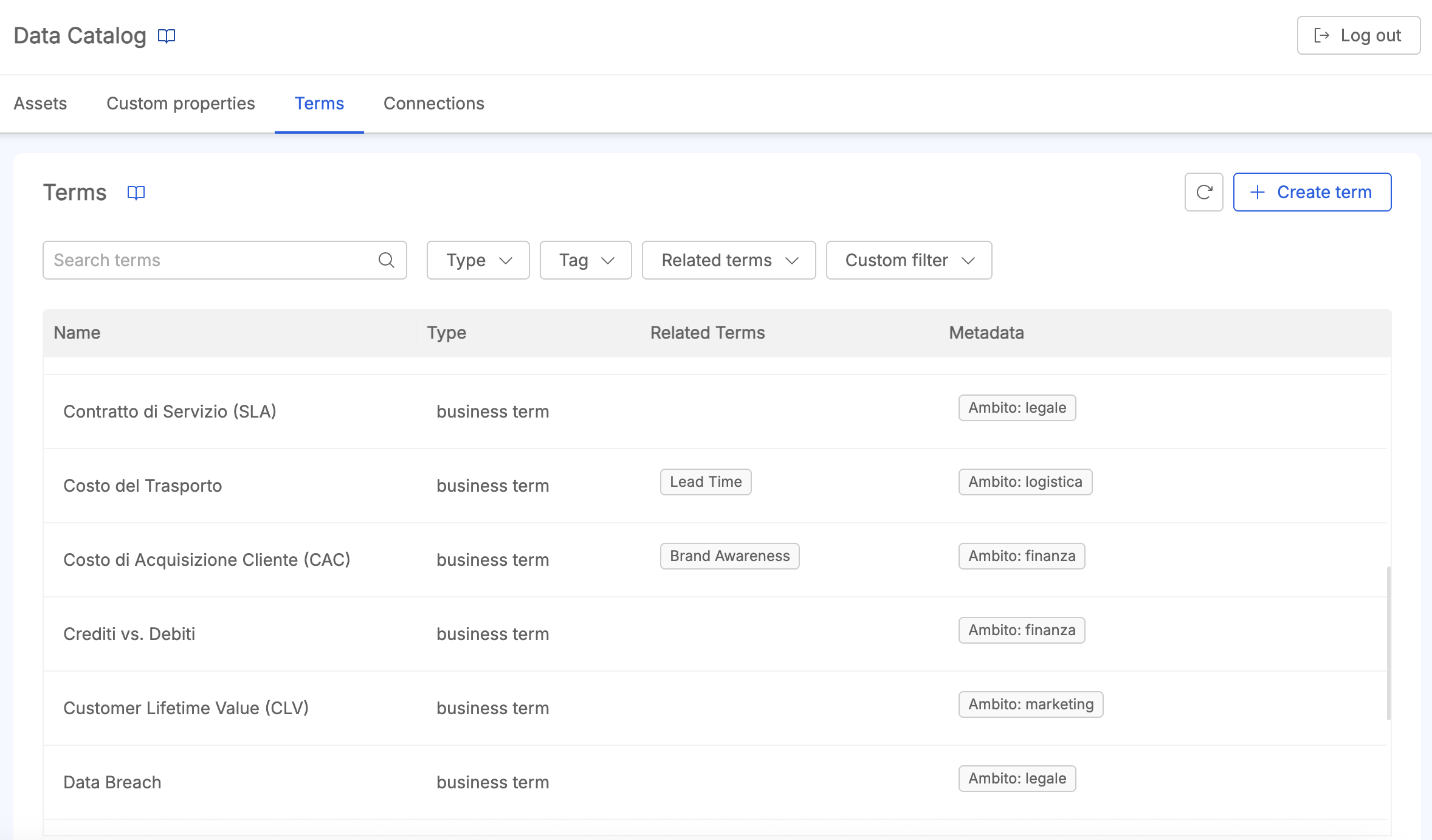
Task: Open the Contratto di Servizio (SLA) term
Action: (x=170, y=411)
